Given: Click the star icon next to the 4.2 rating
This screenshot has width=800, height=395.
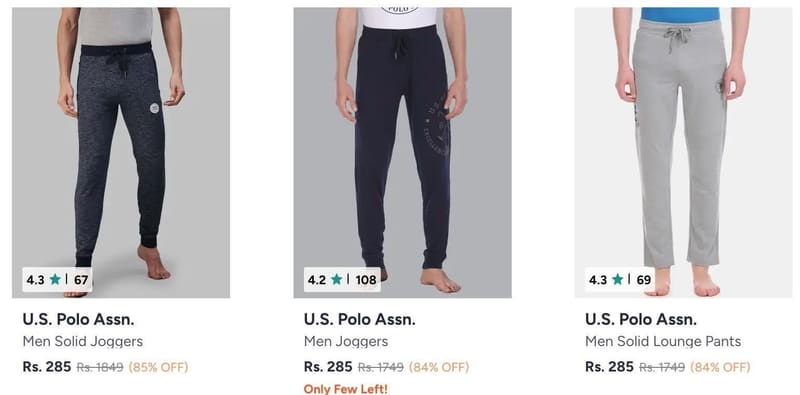Looking at the screenshot, I should point(336,279).
